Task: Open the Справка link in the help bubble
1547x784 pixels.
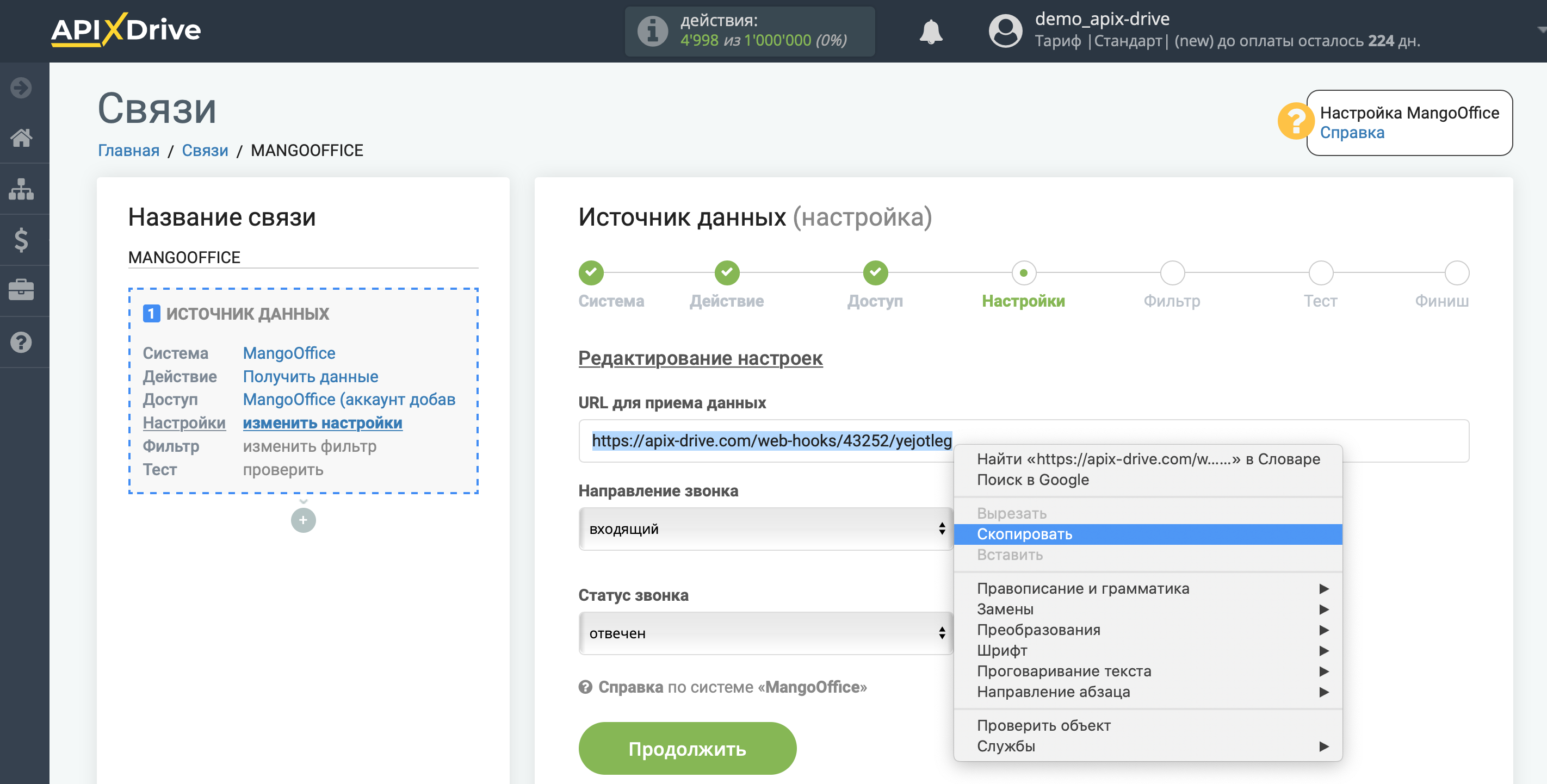Action: pyautogui.click(x=1352, y=133)
